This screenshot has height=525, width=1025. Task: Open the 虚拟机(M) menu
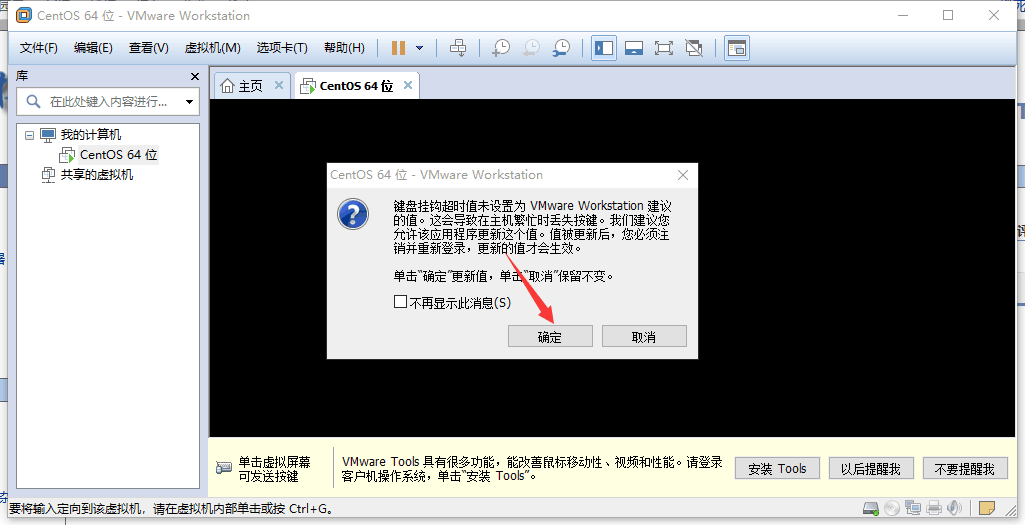212,48
